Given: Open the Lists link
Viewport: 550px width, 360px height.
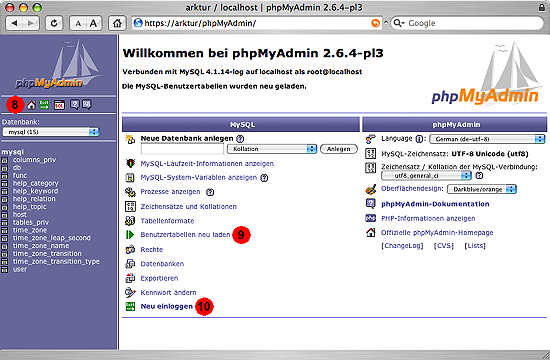Looking at the screenshot, I should (475, 246).
